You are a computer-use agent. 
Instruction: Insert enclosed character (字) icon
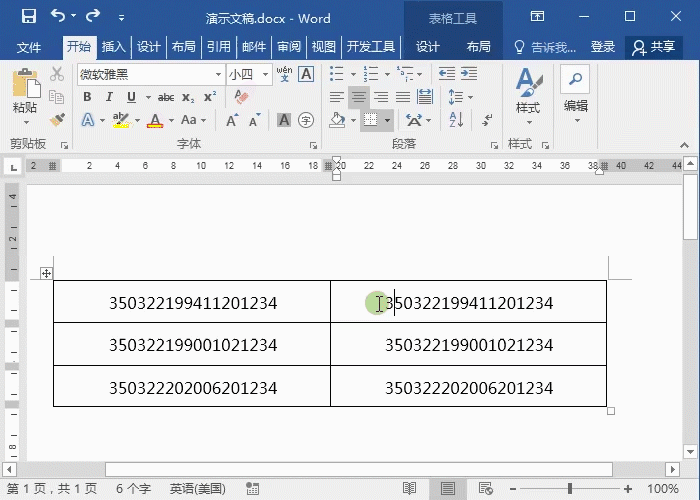pyautogui.click(x=306, y=120)
